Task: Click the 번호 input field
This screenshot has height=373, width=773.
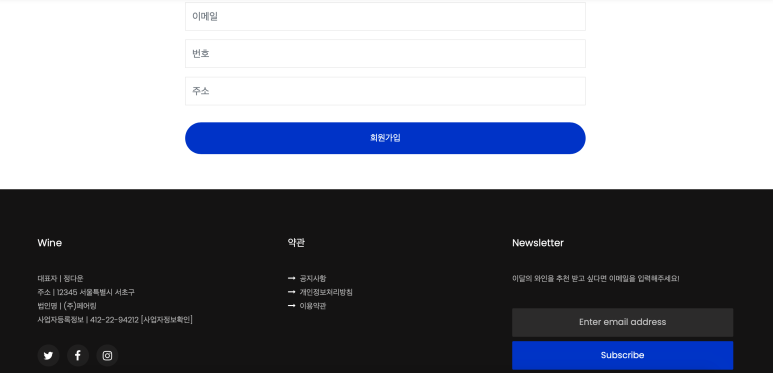Action: (385, 53)
